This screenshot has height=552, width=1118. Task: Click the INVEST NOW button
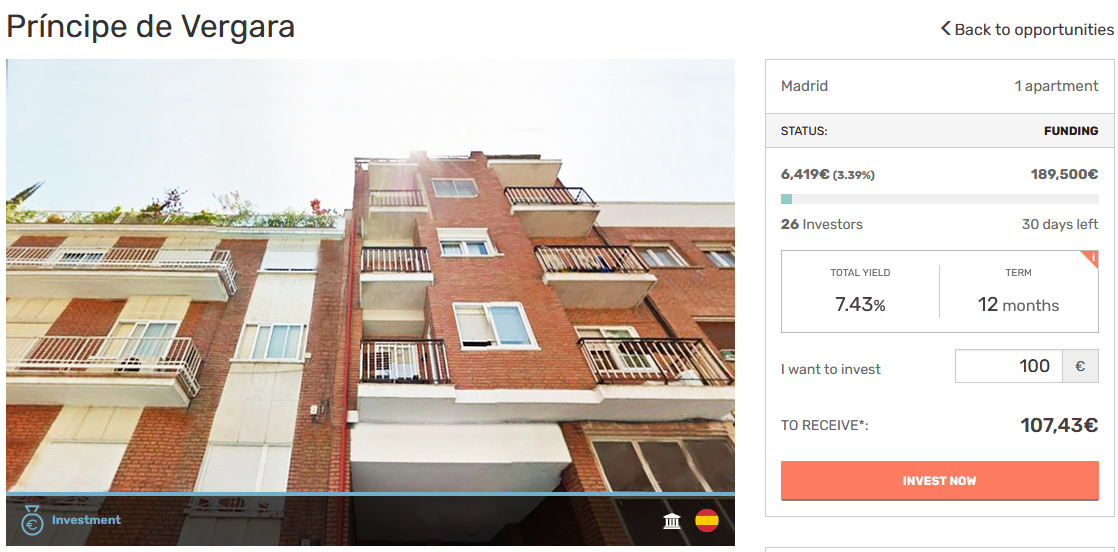point(940,481)
